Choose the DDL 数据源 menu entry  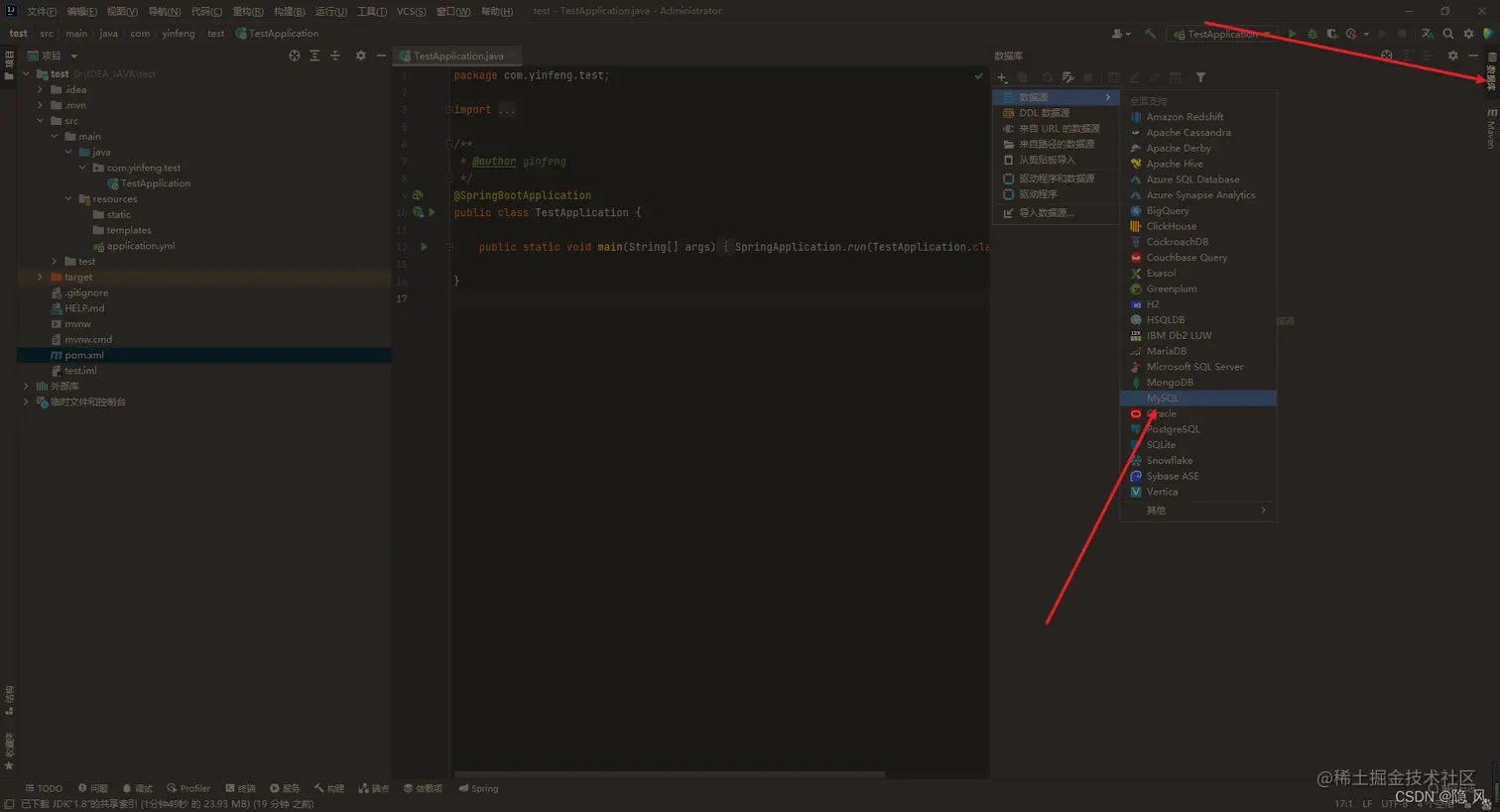[1056, 113]
